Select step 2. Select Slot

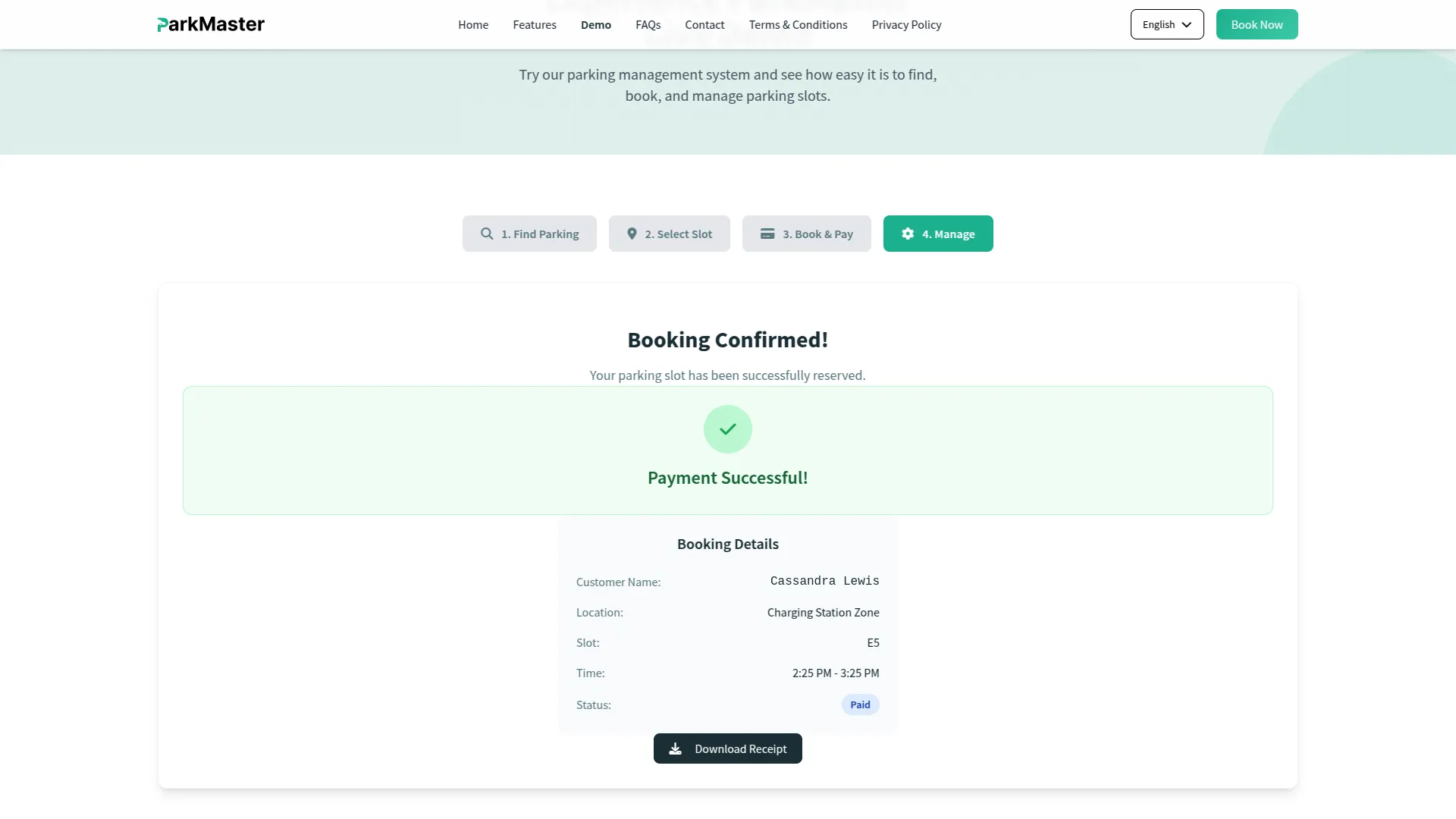670,234
